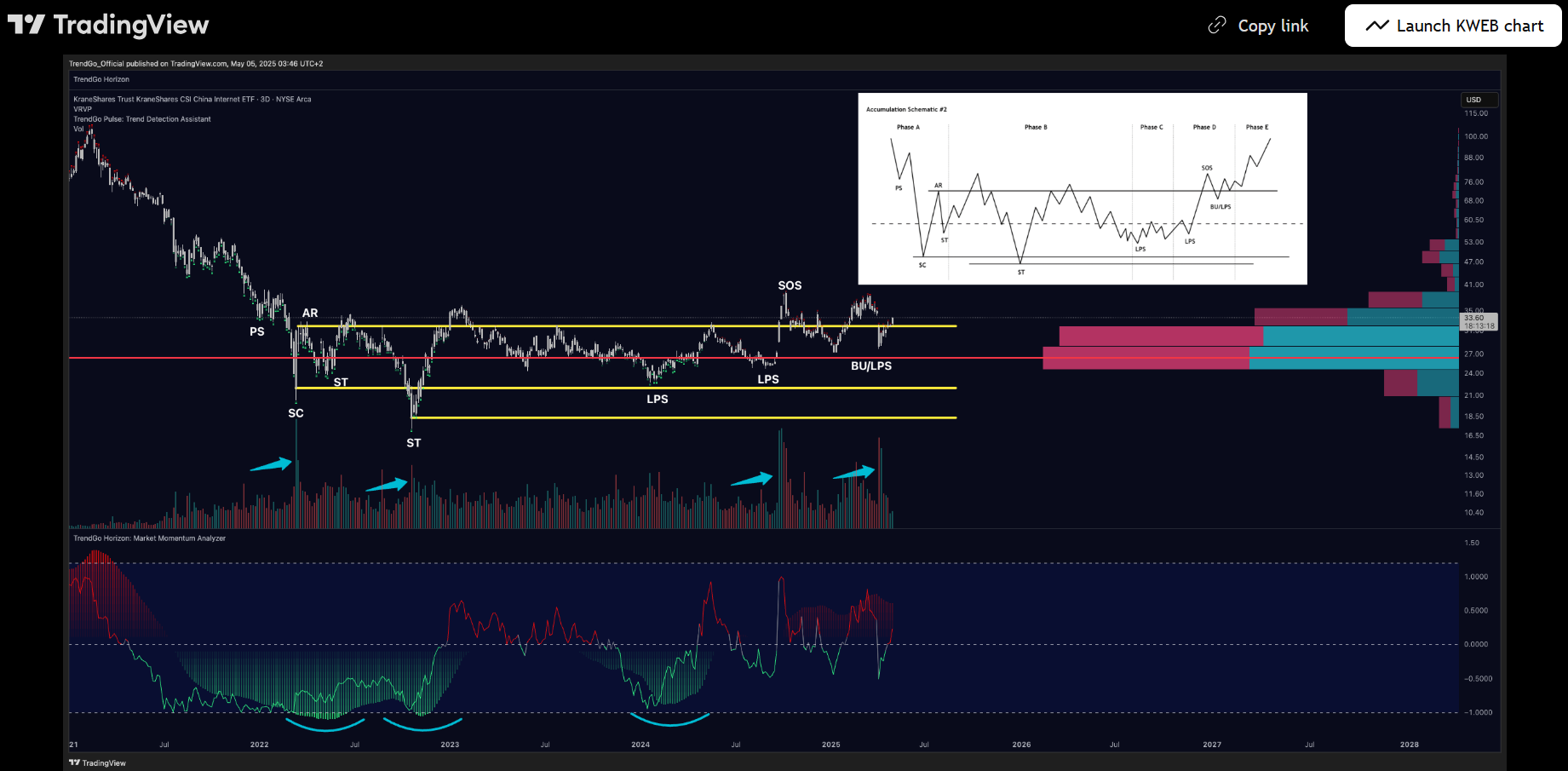Select the 2023 marker on the time axis
Image resolution: width=1568 pixels, height=771 pixels.
point(450,745)
